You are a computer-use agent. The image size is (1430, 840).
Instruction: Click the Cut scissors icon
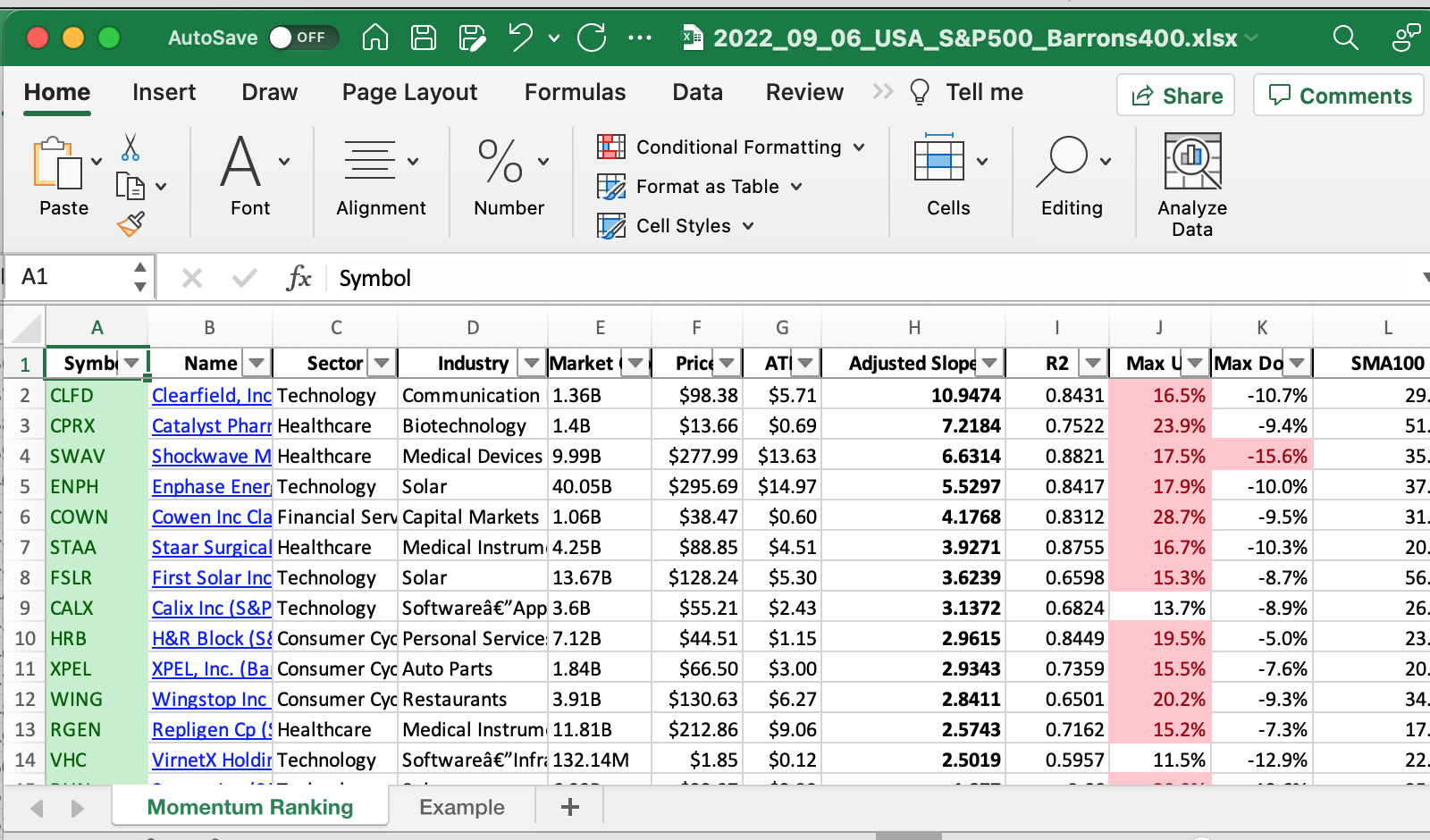coord(130,147)
